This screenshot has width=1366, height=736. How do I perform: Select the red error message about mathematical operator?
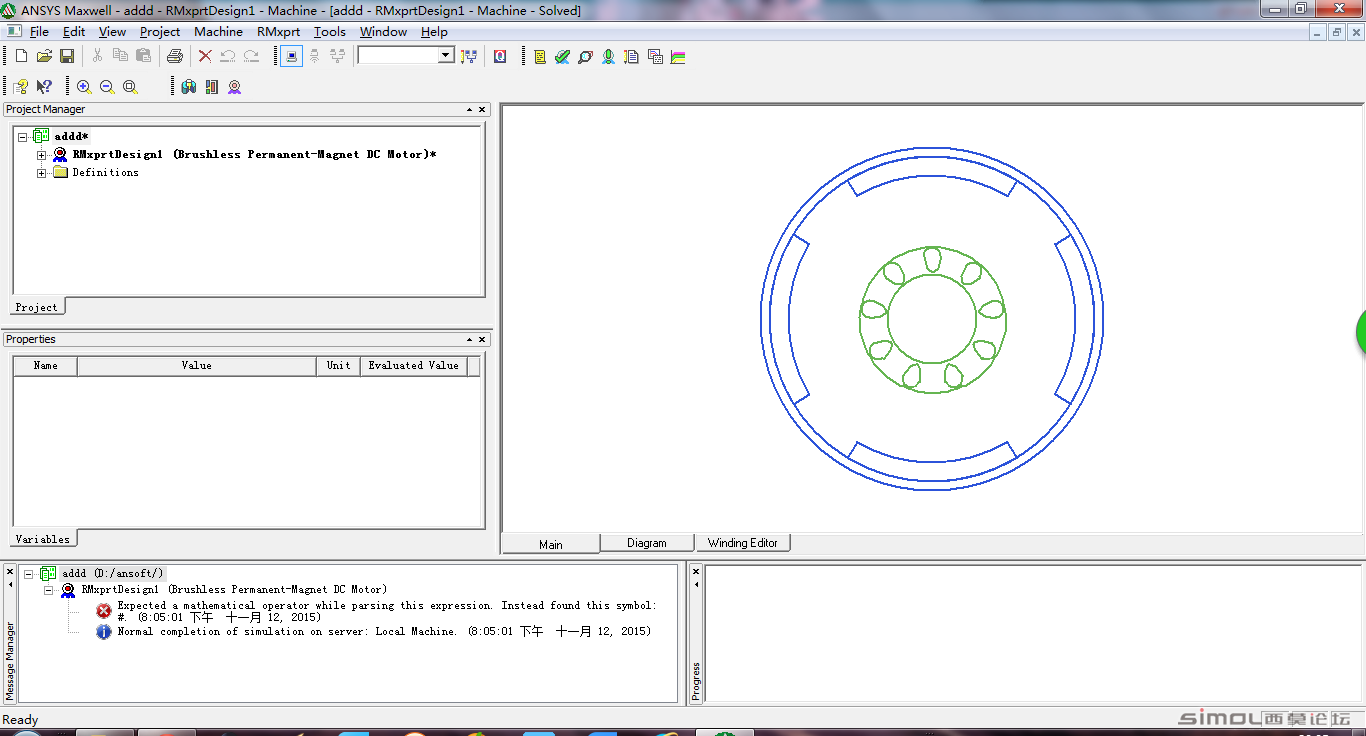click(387, 611)
